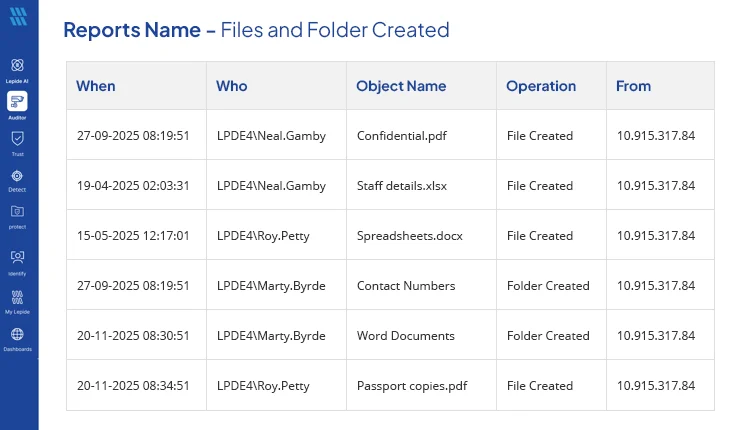
Task: Open the Trust shield icon
Action: tap(17, 139)
